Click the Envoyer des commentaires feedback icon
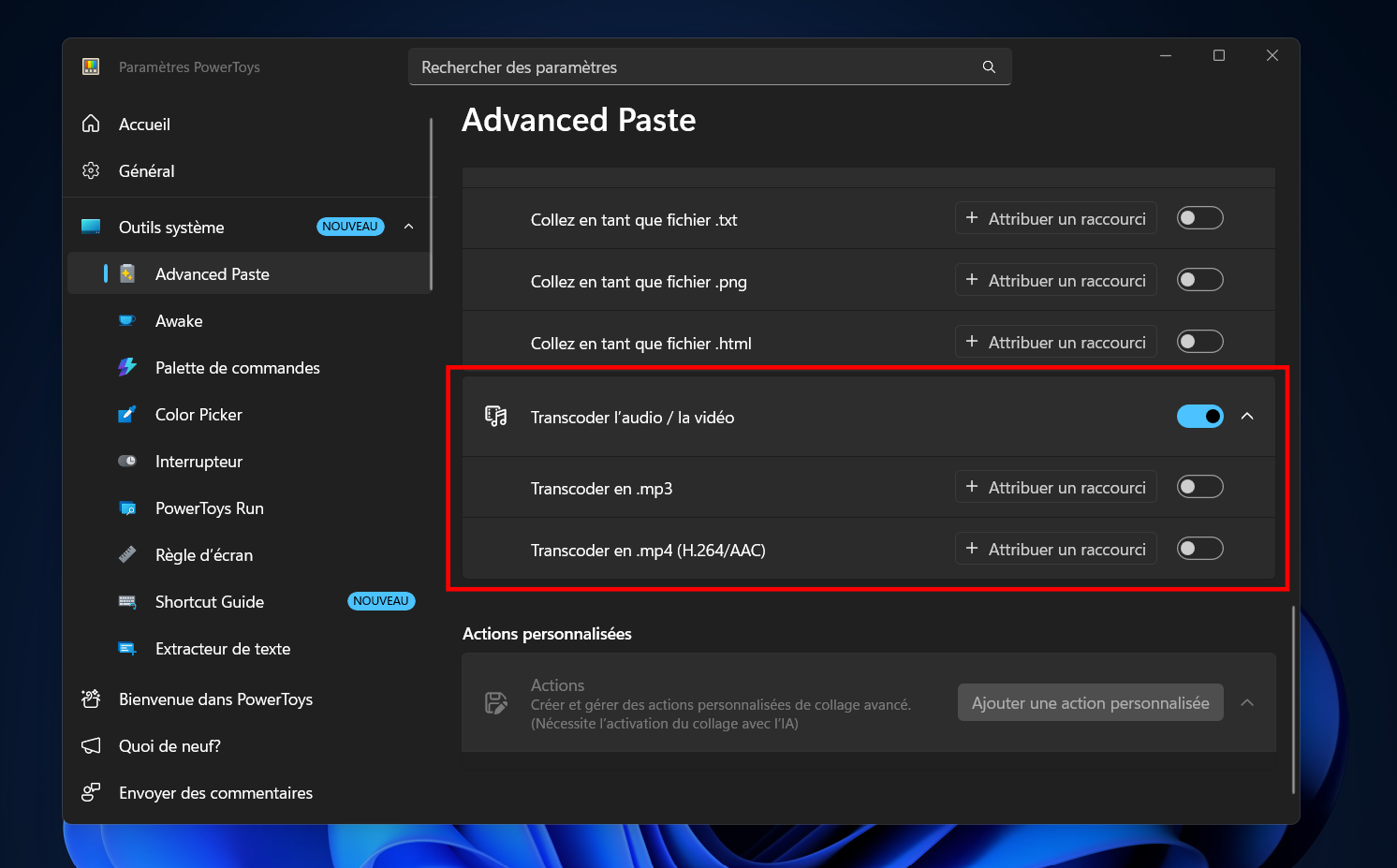1397x868 pixels. [x=91, y=792]
